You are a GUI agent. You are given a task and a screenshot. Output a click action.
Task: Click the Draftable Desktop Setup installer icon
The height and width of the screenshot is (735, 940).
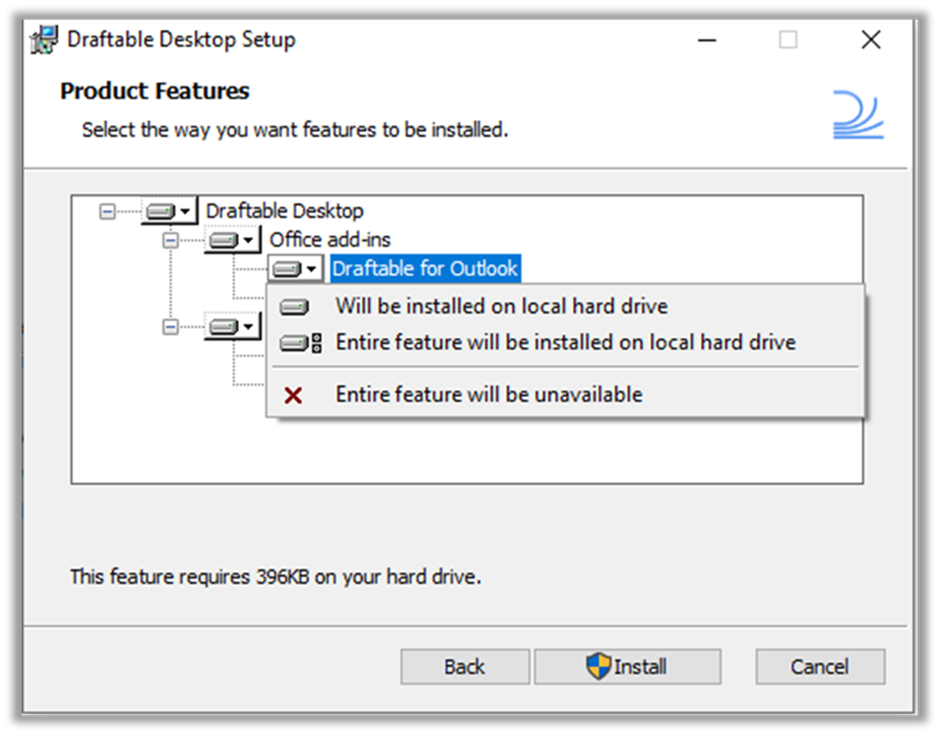click(x=44, y=40)
